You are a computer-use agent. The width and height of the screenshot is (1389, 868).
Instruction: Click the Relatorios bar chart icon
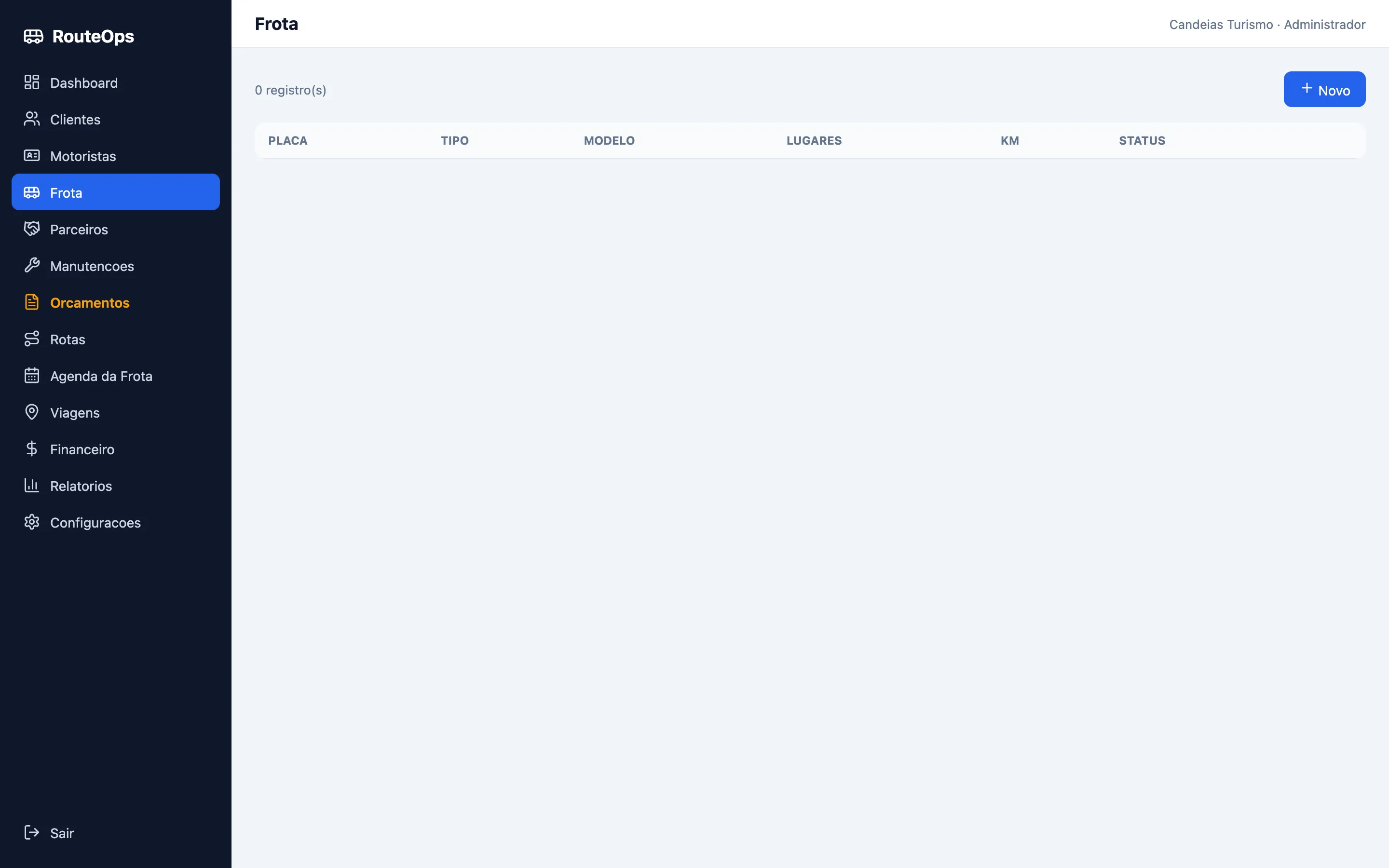(x=31, y=485)
